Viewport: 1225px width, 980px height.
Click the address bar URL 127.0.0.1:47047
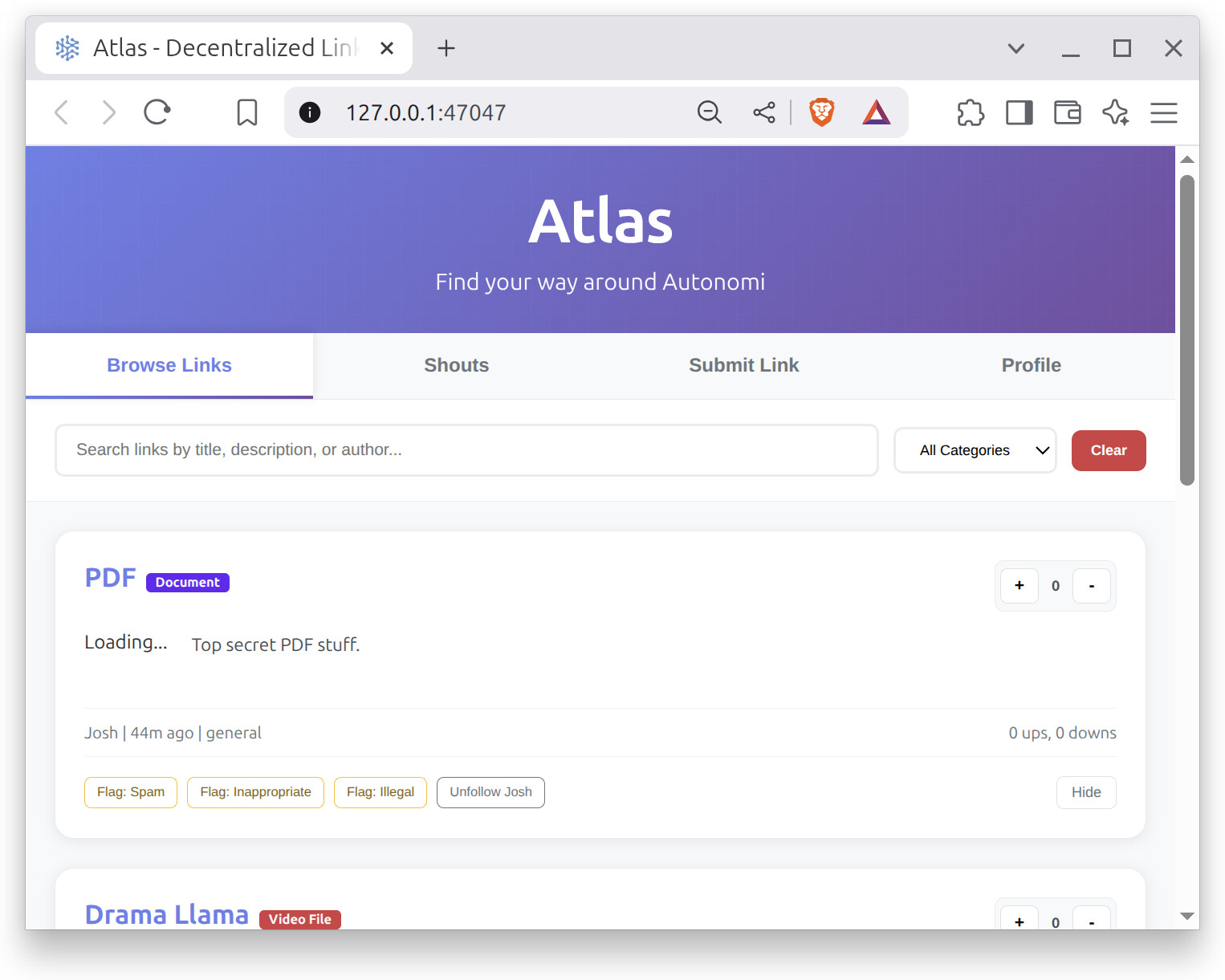pyautogui.click(x=425, y=112)
